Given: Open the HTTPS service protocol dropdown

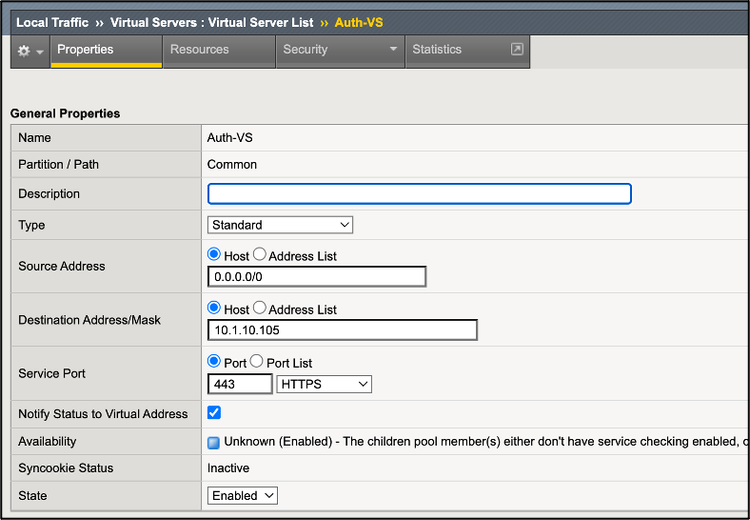Looking at the screenshot, I should [x=324, y=384].
